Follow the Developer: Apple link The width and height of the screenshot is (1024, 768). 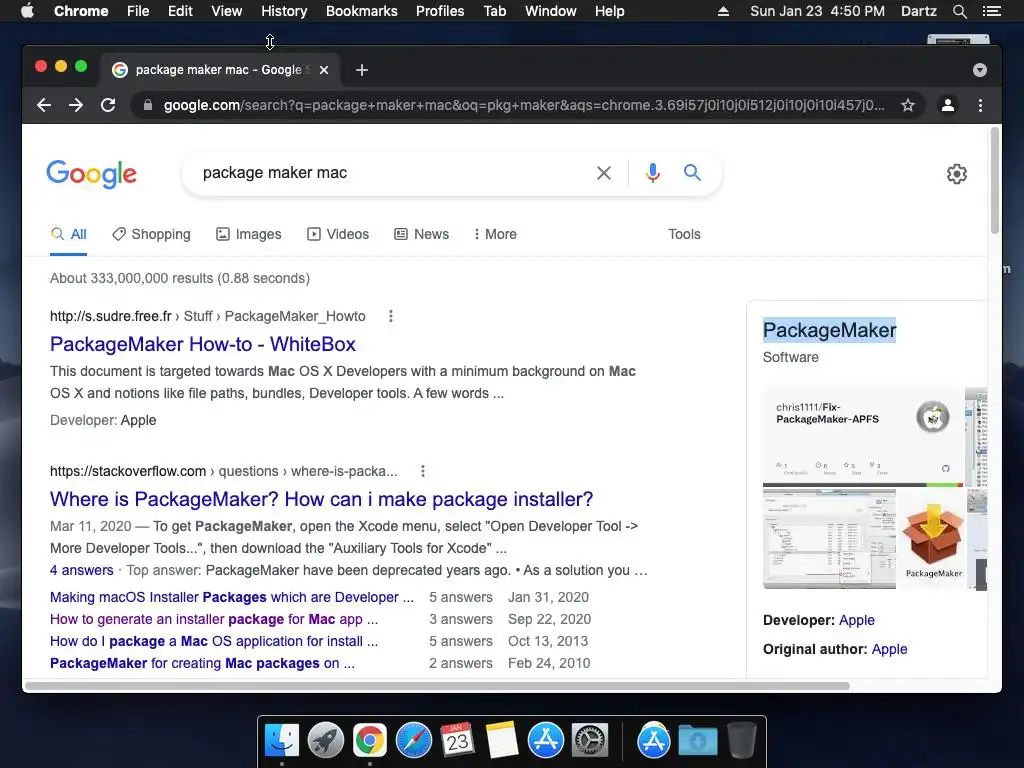(856, 620)
